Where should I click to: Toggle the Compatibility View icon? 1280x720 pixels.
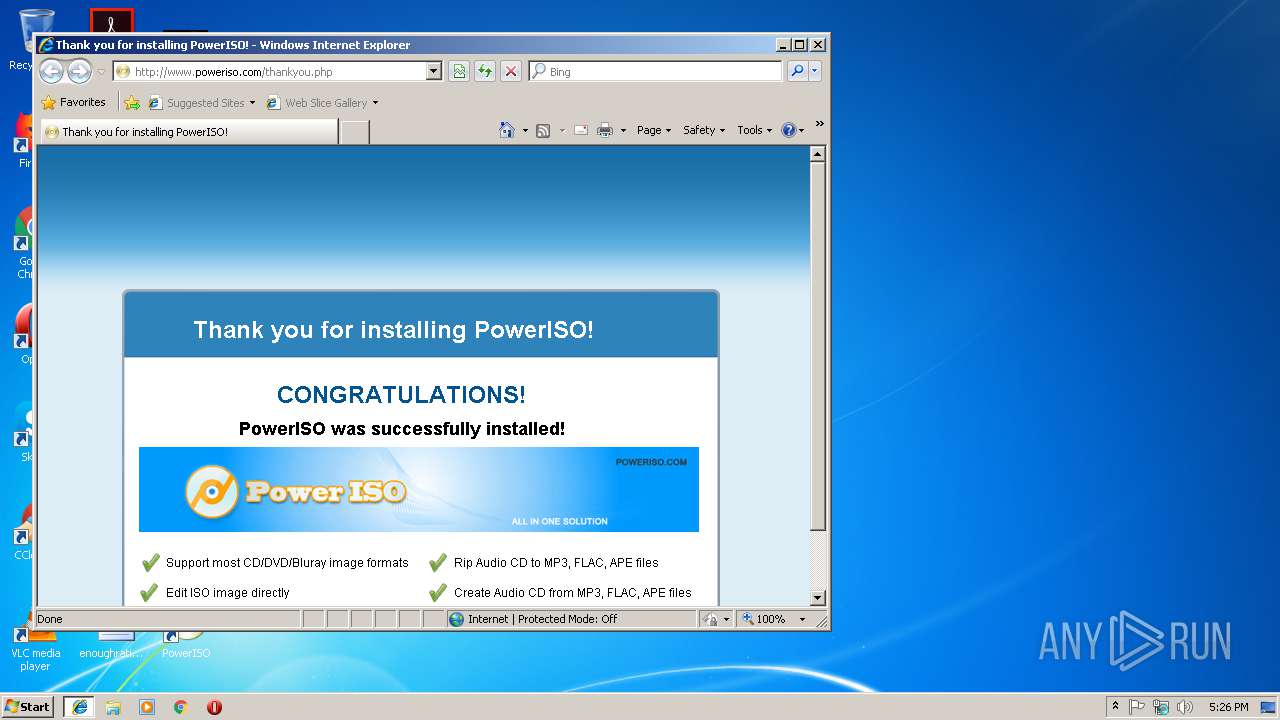pos(459,71)
